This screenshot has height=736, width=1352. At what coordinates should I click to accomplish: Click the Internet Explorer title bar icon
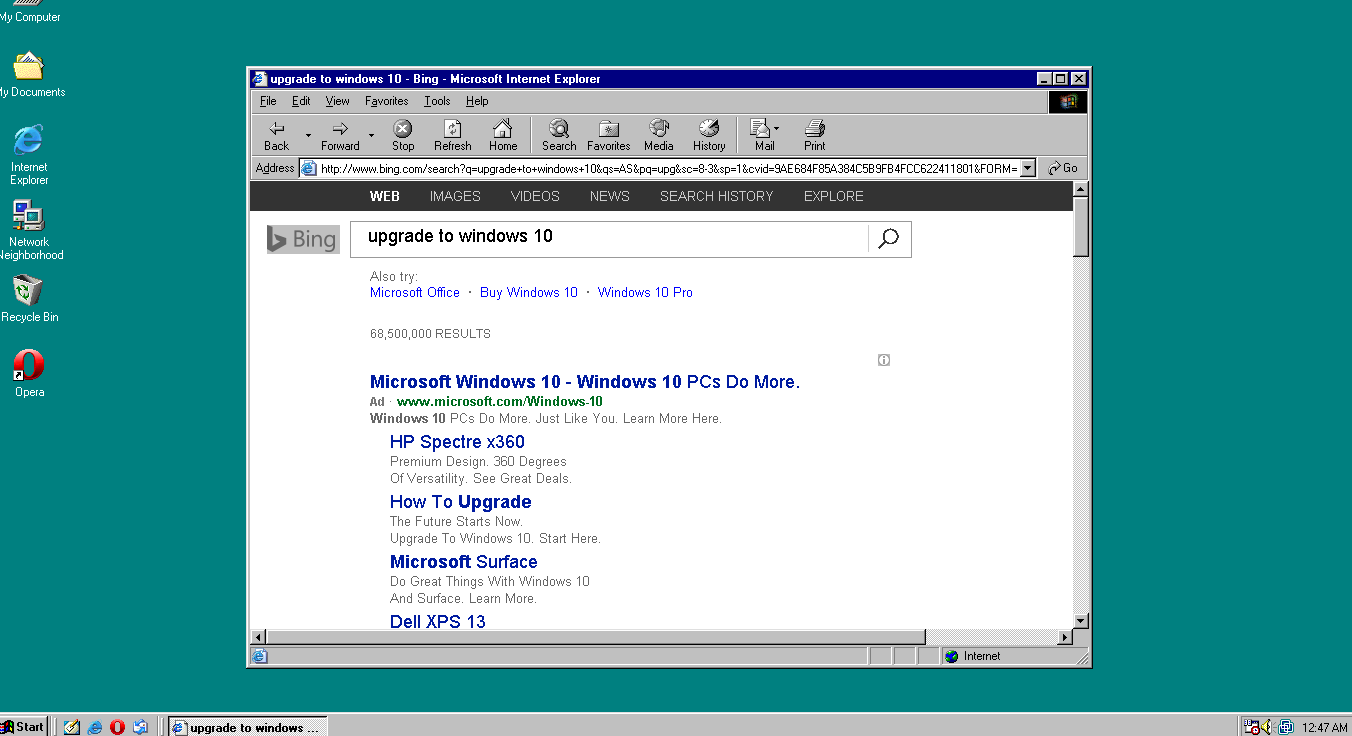tap(260, 79)
